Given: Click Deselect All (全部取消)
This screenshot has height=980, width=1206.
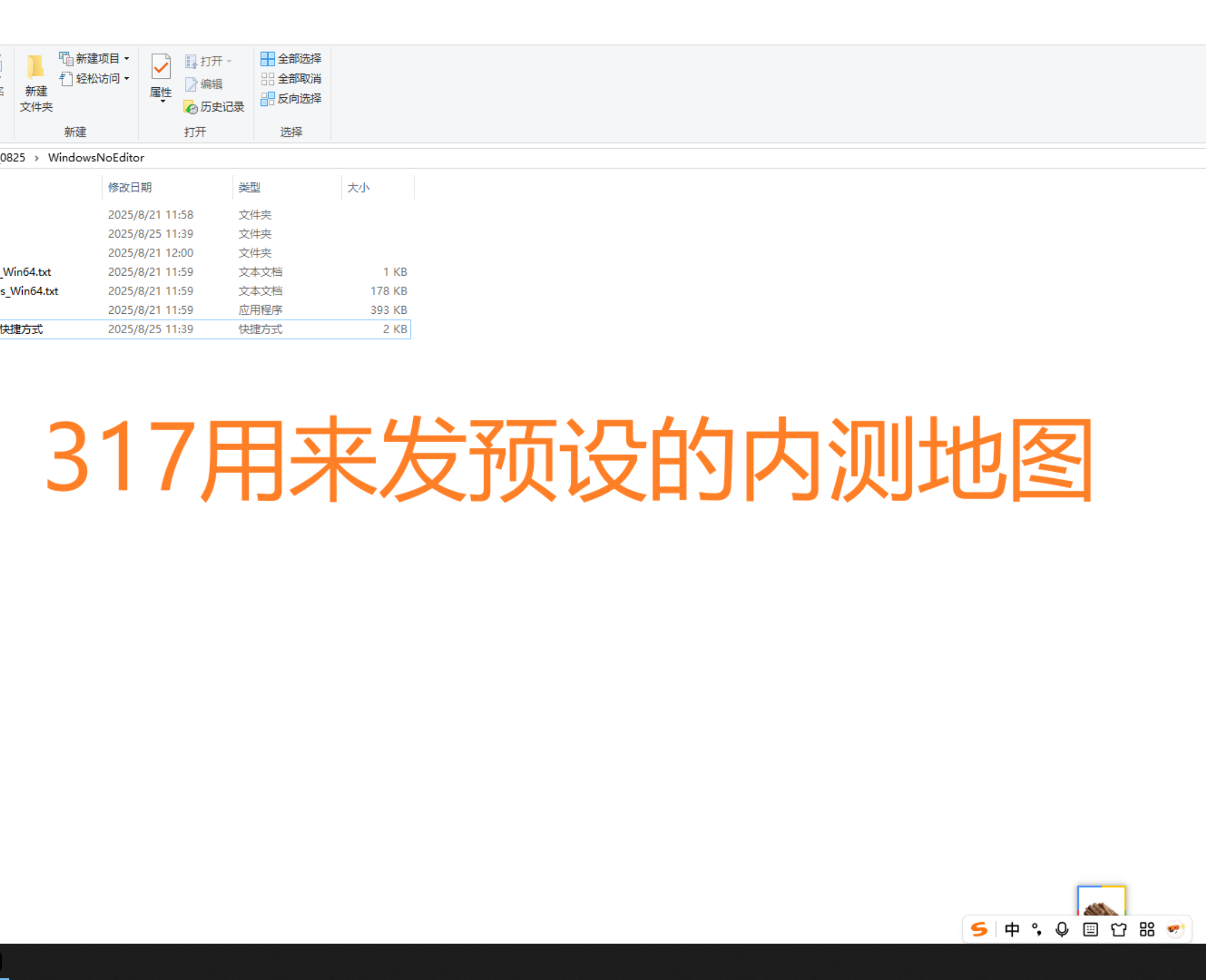Looking at the screenshot, I should (x=291, y=78).
